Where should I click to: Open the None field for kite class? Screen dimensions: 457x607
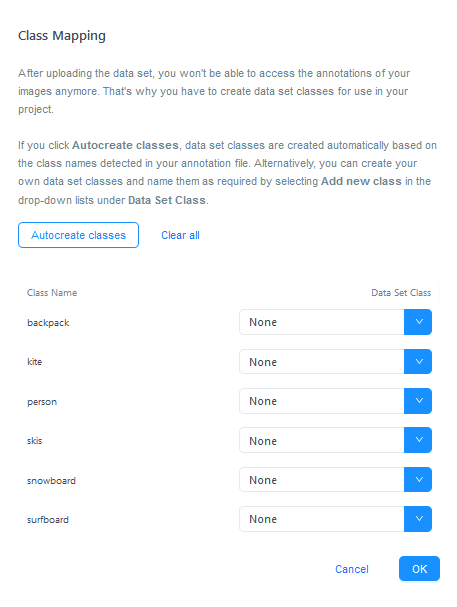click(x=322, y=362)
